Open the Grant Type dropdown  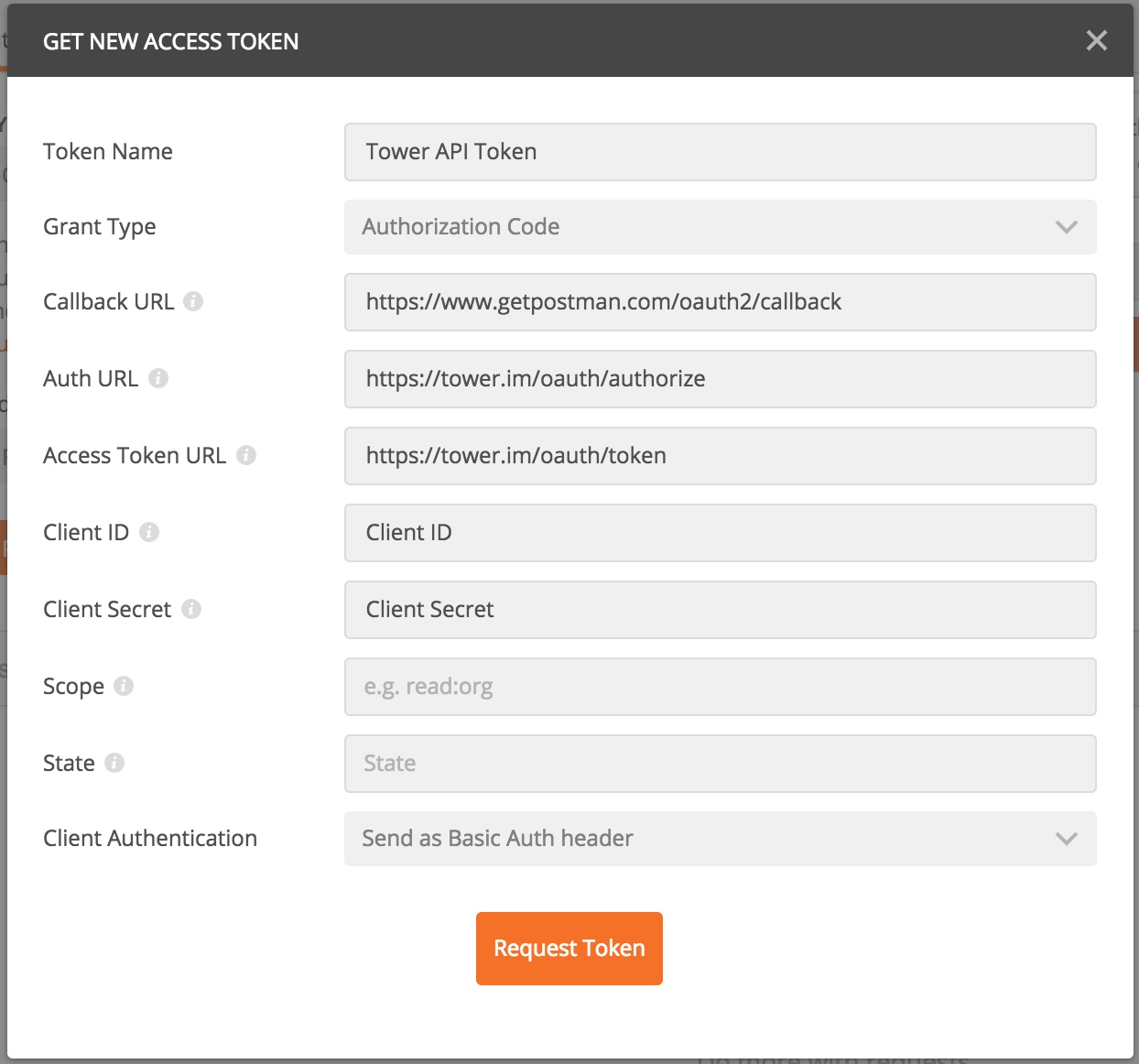click(x=720, y=227)
